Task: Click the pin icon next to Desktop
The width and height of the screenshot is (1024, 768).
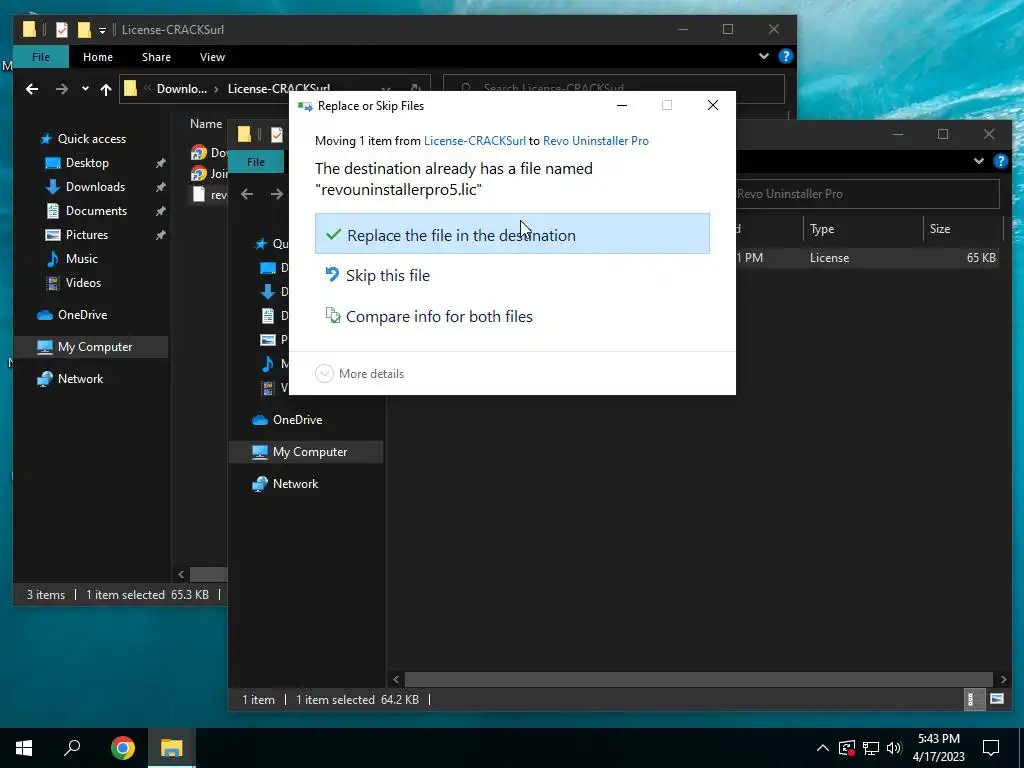Action: (x=160, y=163)
